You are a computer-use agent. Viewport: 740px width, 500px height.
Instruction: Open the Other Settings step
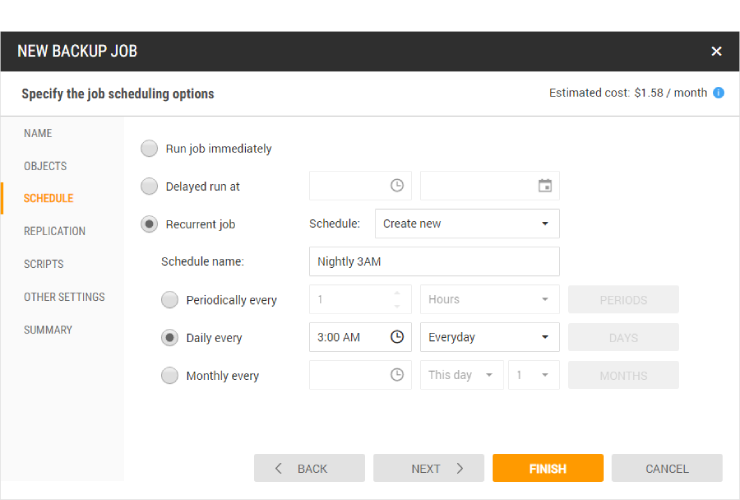pyautogui.click(x=64, y=297)
